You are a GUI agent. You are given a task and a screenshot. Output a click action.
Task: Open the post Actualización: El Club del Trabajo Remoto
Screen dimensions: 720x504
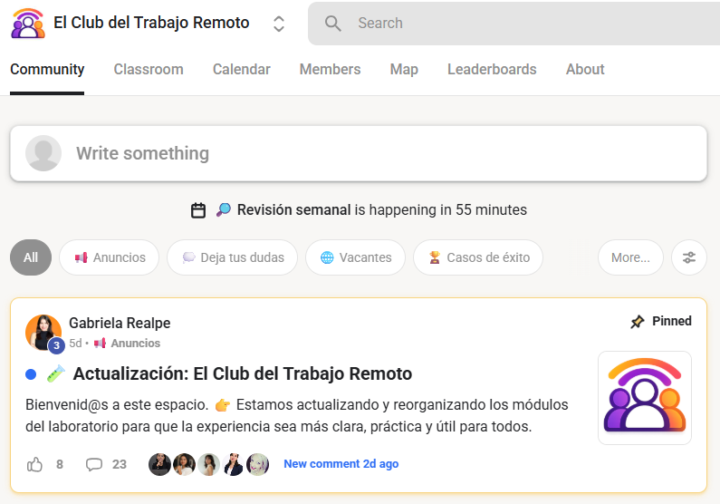242,374
